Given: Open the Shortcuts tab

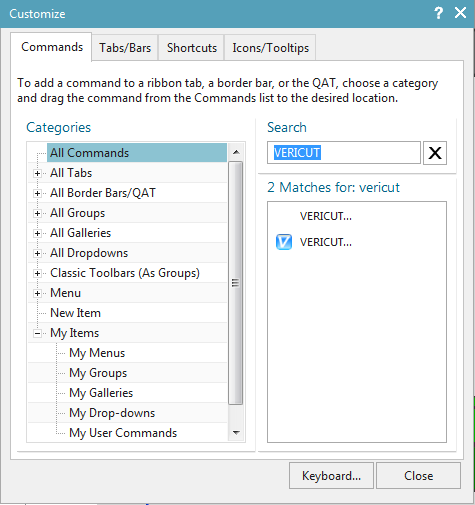Looking at the screenshot, I should tap(192, 48).
